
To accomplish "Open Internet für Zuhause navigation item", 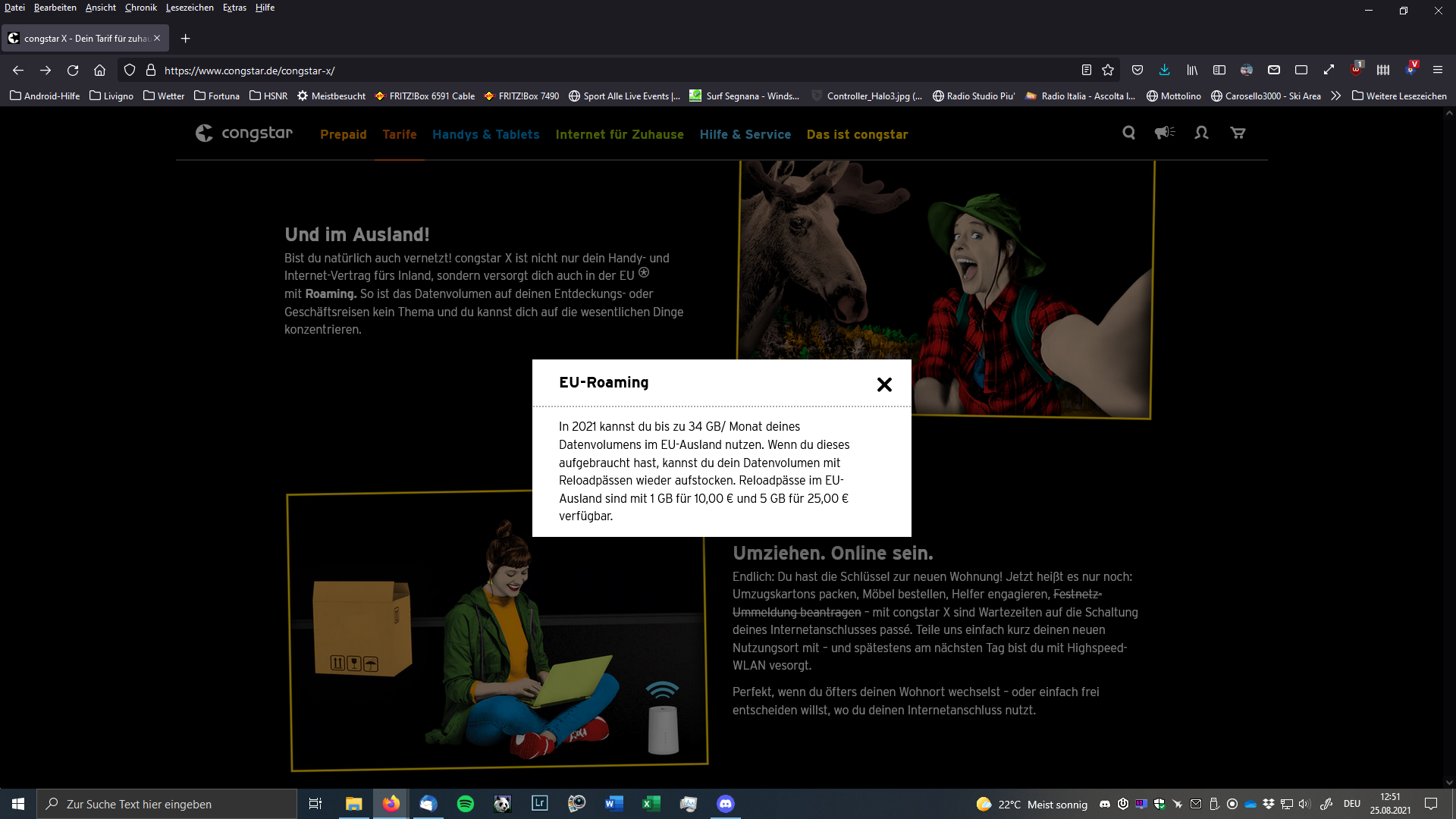I will (x=620, y=134).
